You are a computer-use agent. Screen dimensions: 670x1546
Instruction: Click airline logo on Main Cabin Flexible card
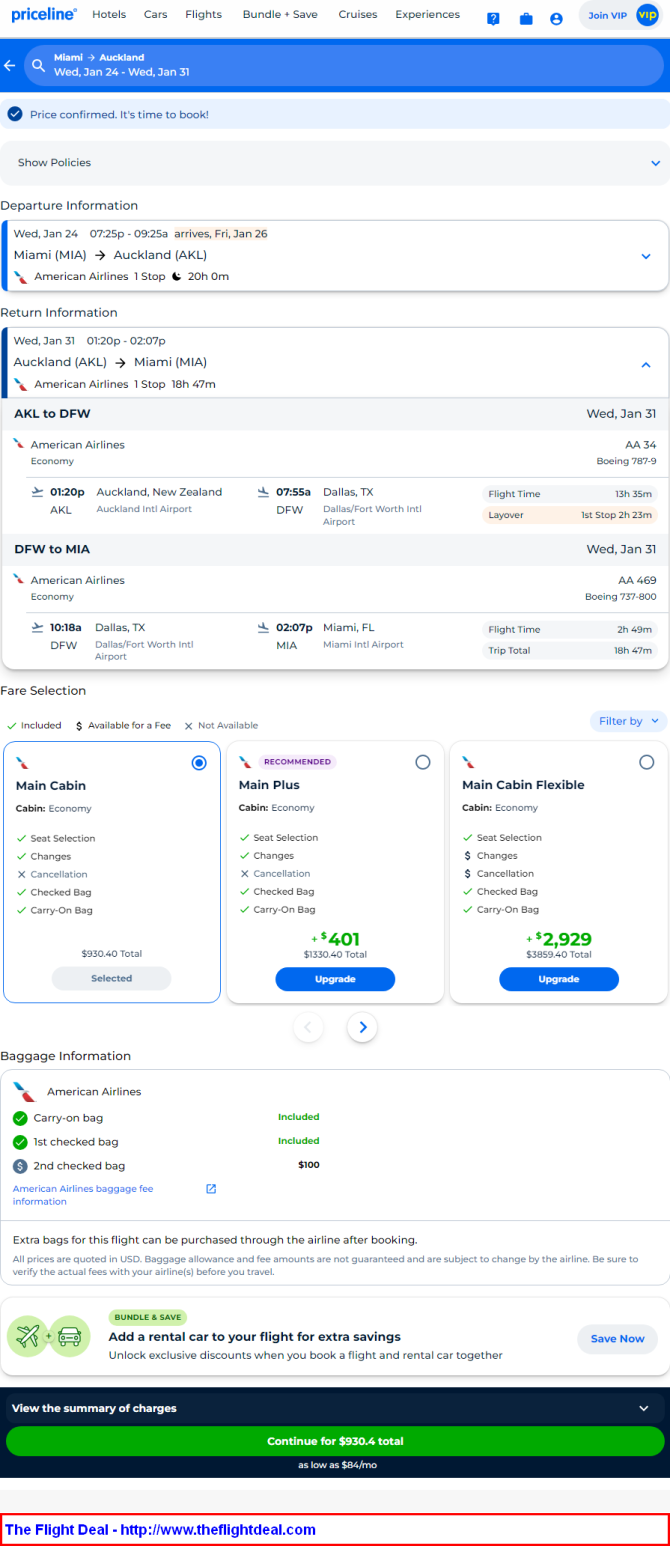pos(469,763)
